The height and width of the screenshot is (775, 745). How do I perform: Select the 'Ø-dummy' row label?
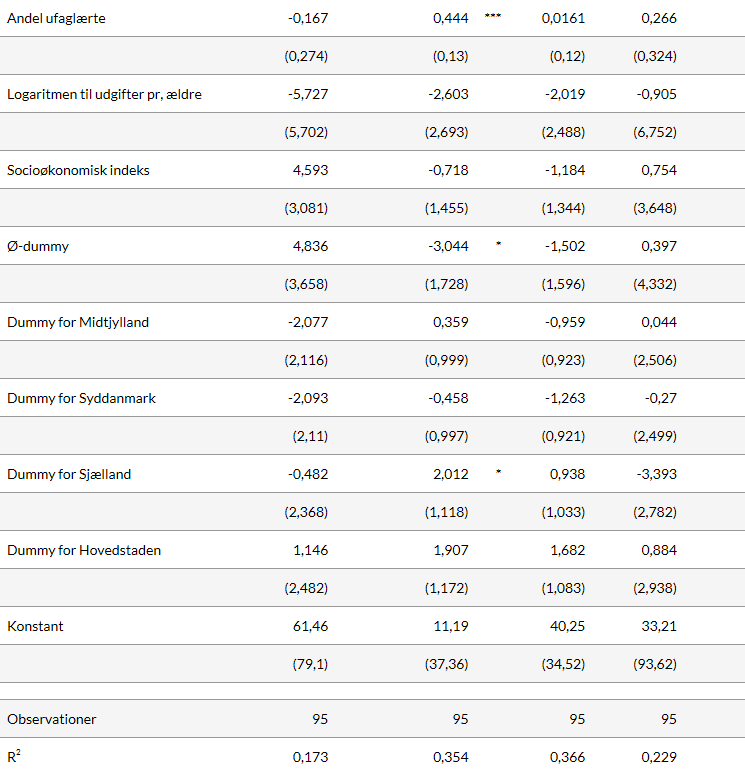click(38, 246)
